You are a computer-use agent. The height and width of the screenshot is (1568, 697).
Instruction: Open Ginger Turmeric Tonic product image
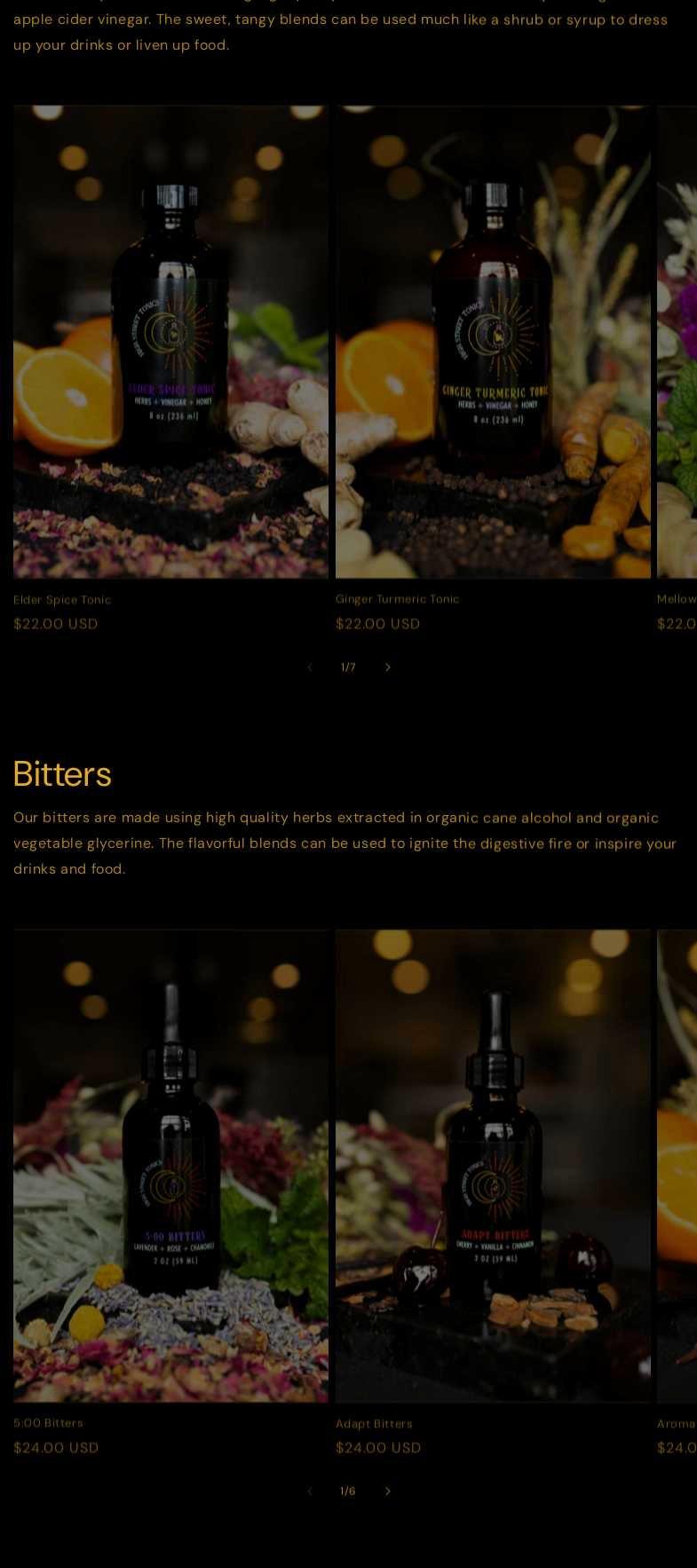point(493,342)
